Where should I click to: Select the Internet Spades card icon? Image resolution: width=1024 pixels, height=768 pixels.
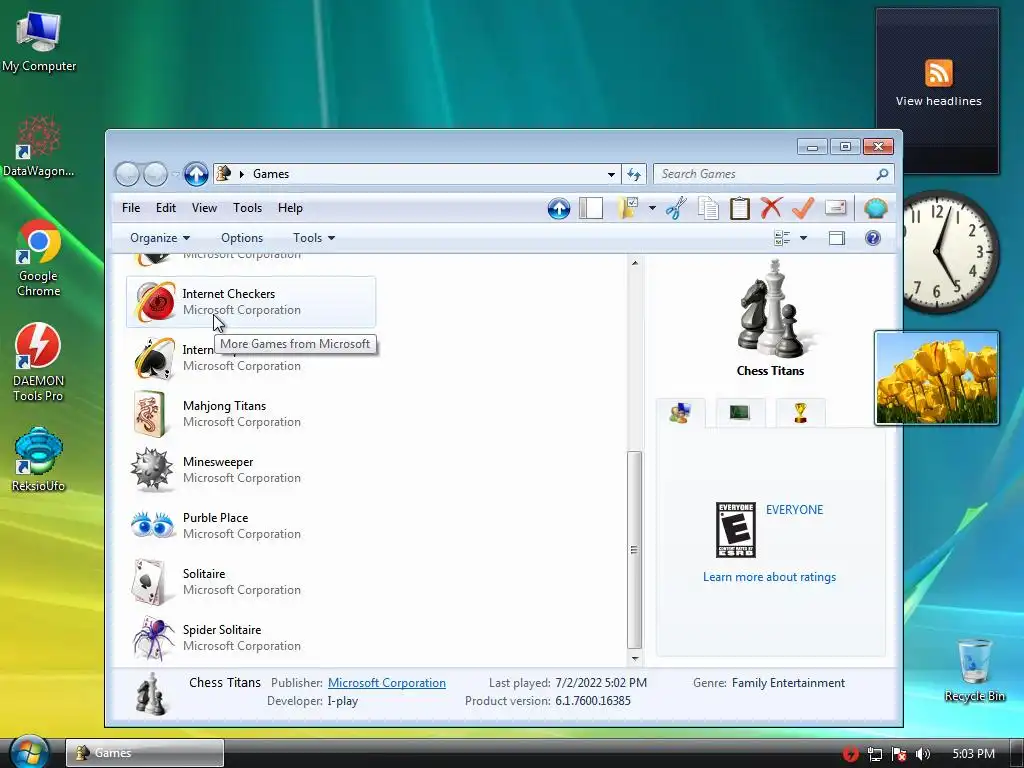tap(154, 358)
